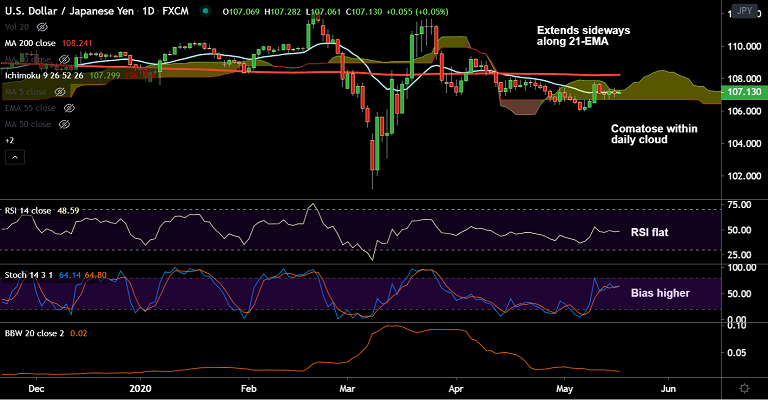Unhide the EMA 55 close indicator

click(69, 108)
